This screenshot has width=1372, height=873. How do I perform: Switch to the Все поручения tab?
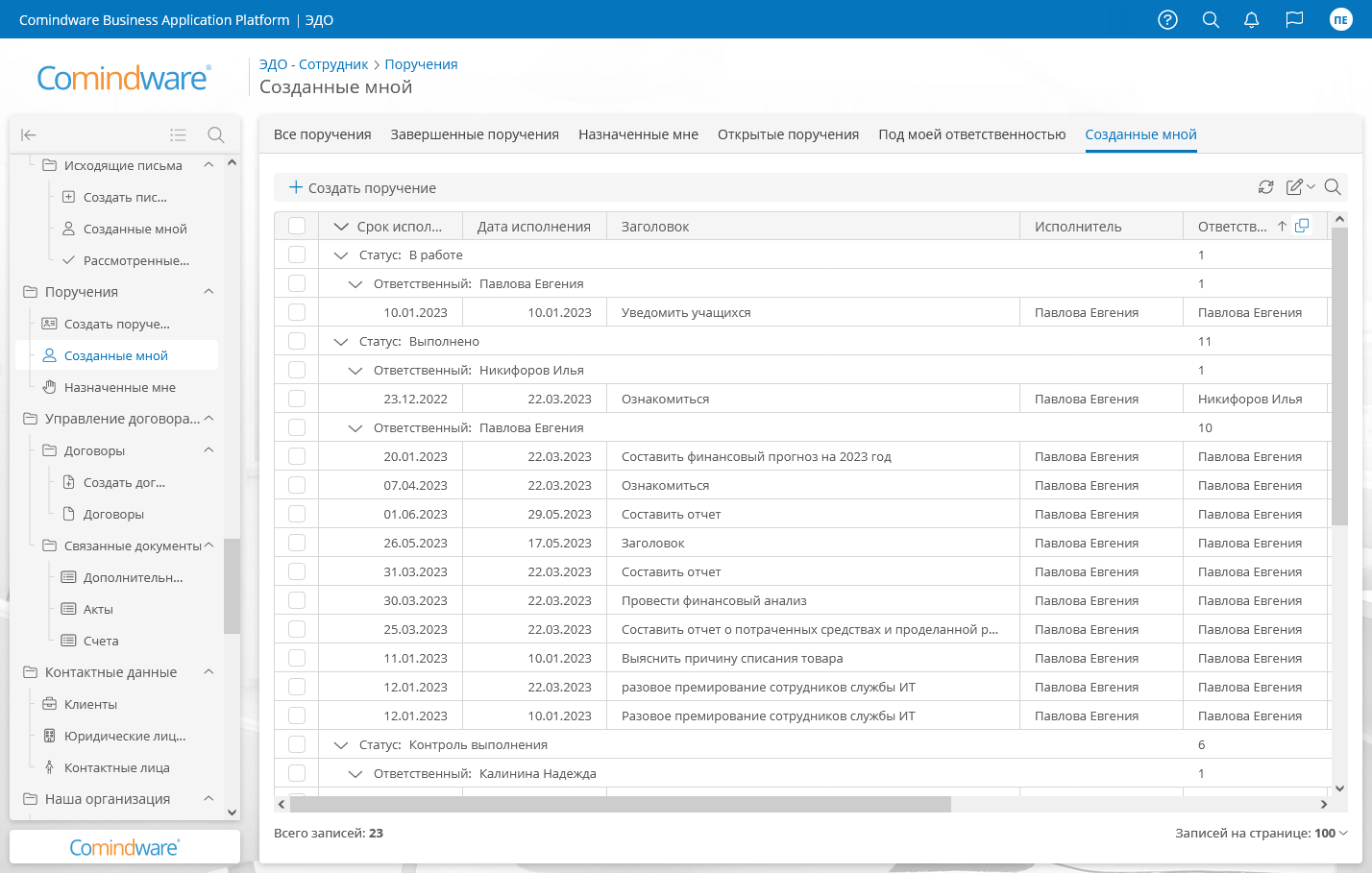pos(322,134)
